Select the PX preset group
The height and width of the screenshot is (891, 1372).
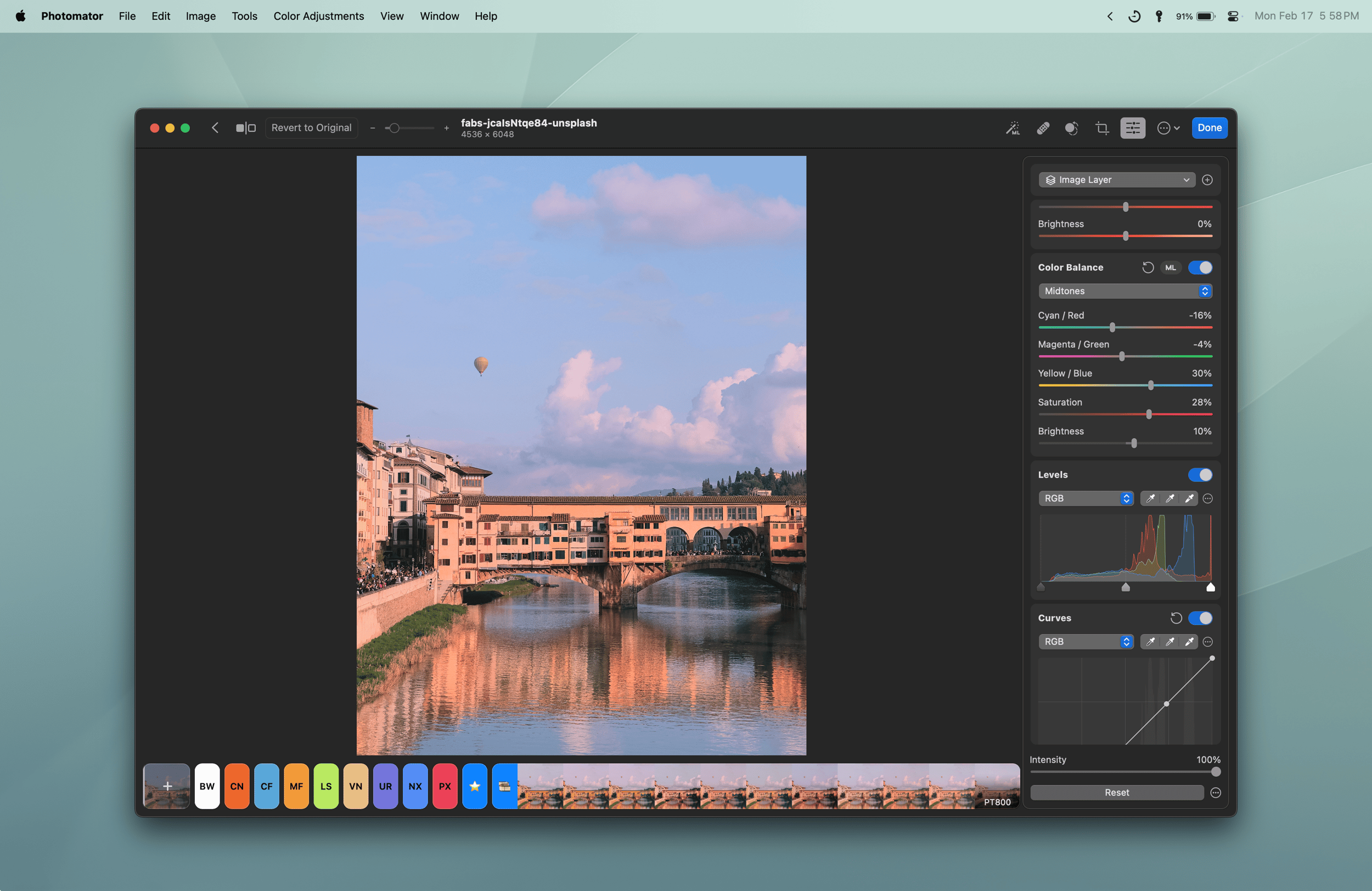click(x=445, y=786)
